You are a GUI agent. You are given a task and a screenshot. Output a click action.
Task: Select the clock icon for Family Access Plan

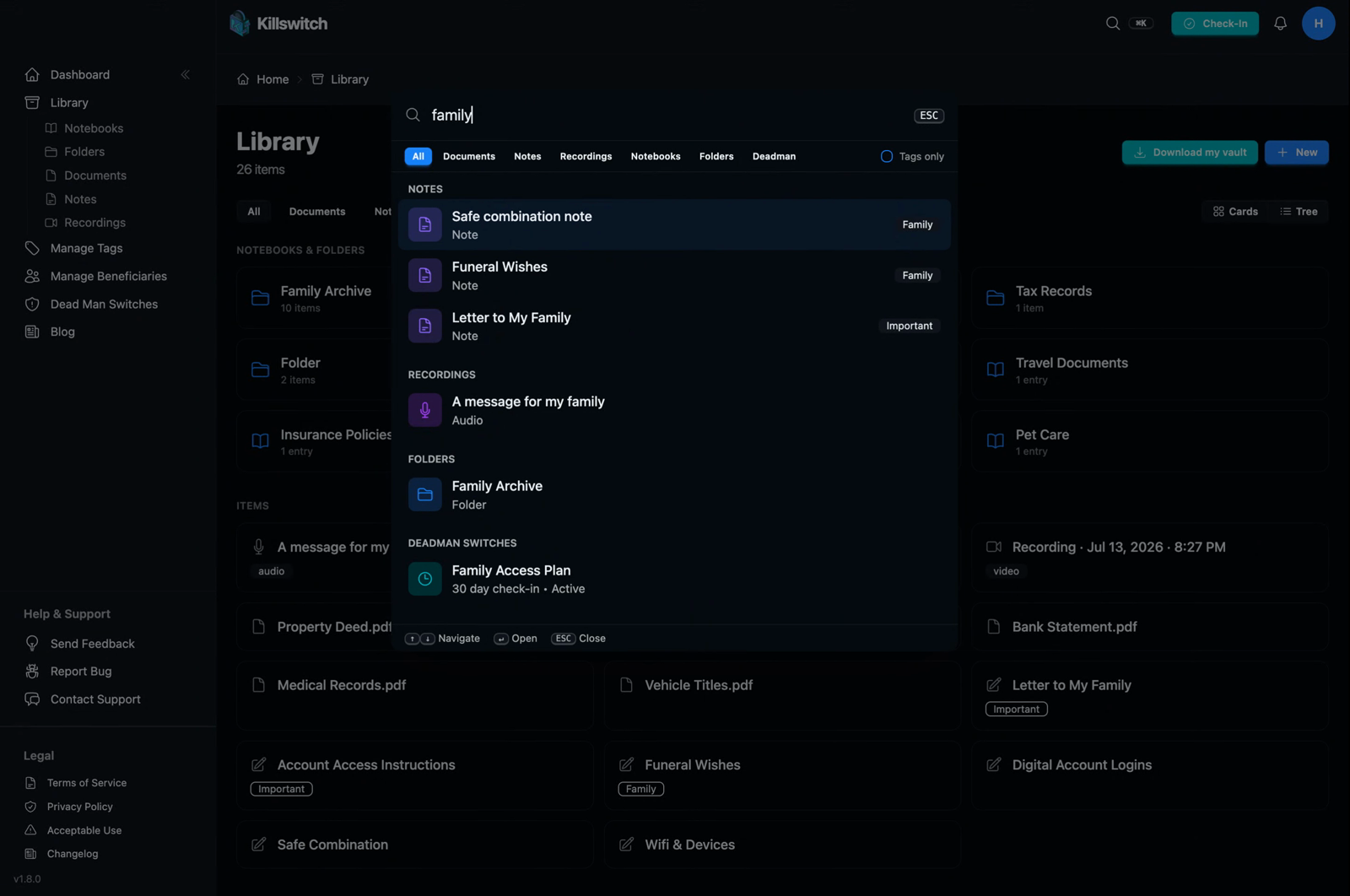[425, 579]
